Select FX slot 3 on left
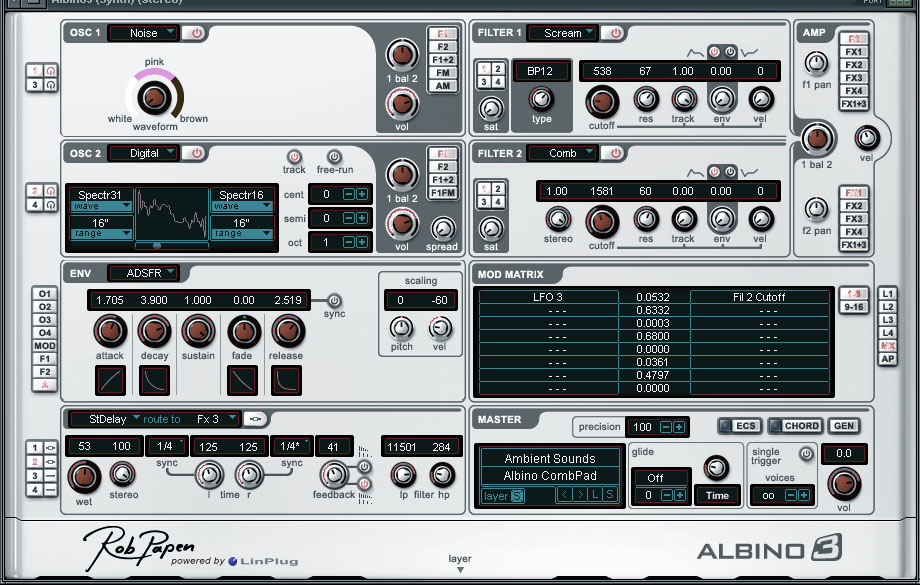This screenshot has width=920, height=585. point(35,476)
